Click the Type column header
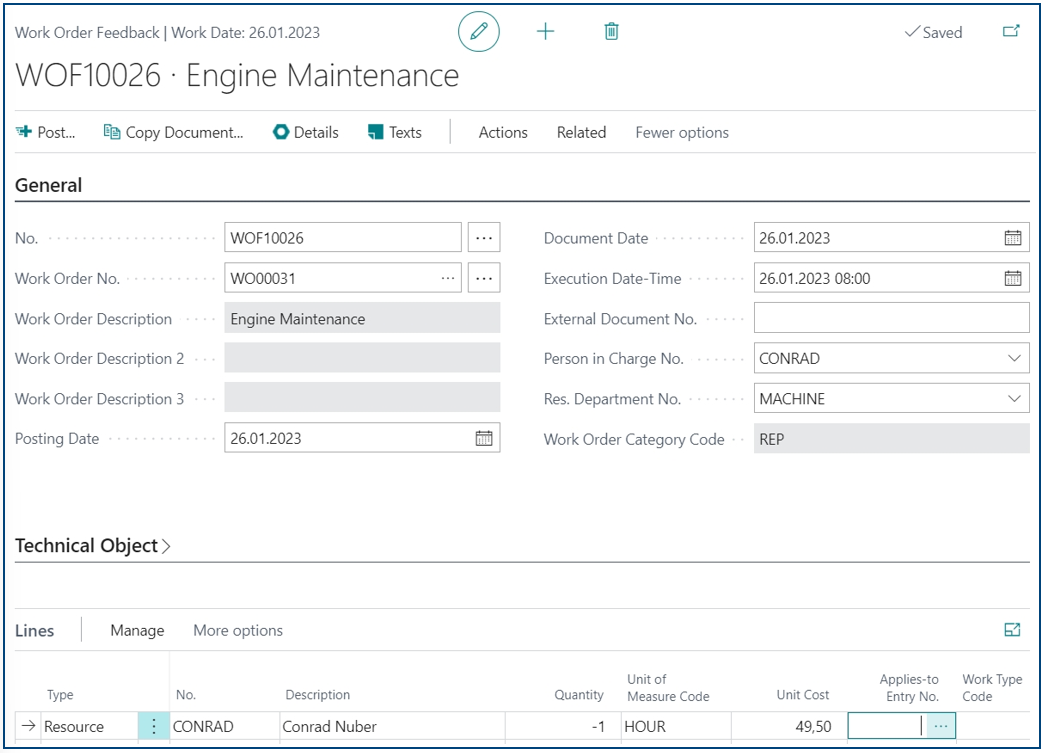 [x=60, y=695]
